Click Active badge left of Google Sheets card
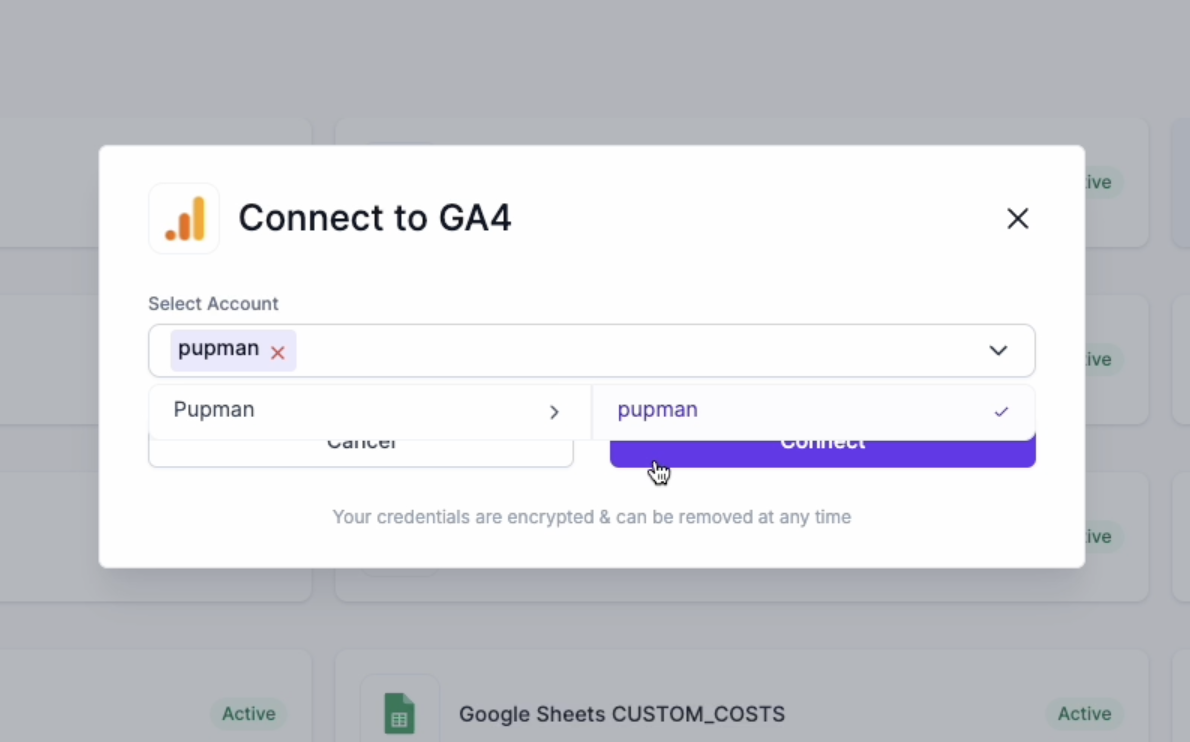Viewport: 1190px width, 742px height. [x=248, y=714]
